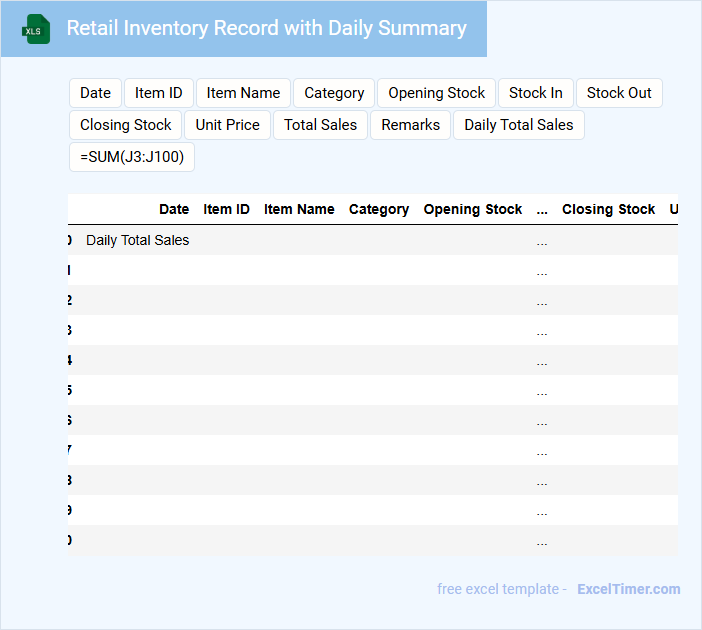Viewport: 702px width, 630px height.
Task: Click the Item Name column header
Action: pos(299,209)
